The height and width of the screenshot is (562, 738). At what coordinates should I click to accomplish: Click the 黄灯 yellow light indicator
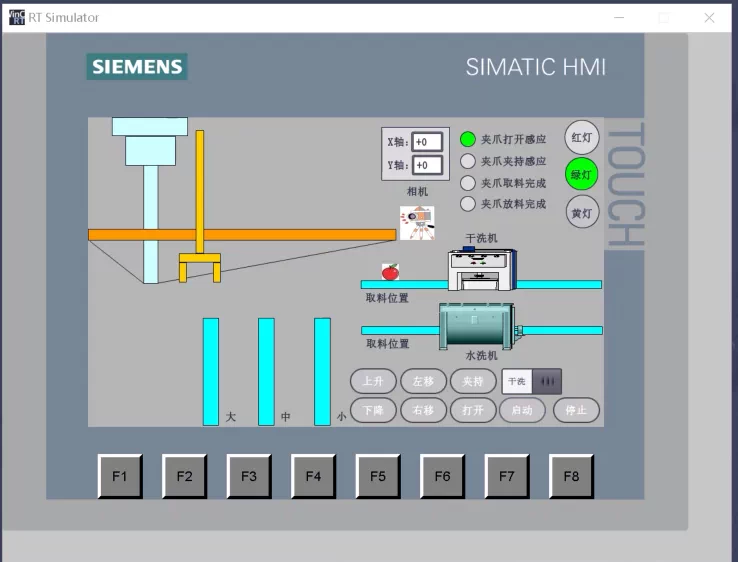coord(582,213)
